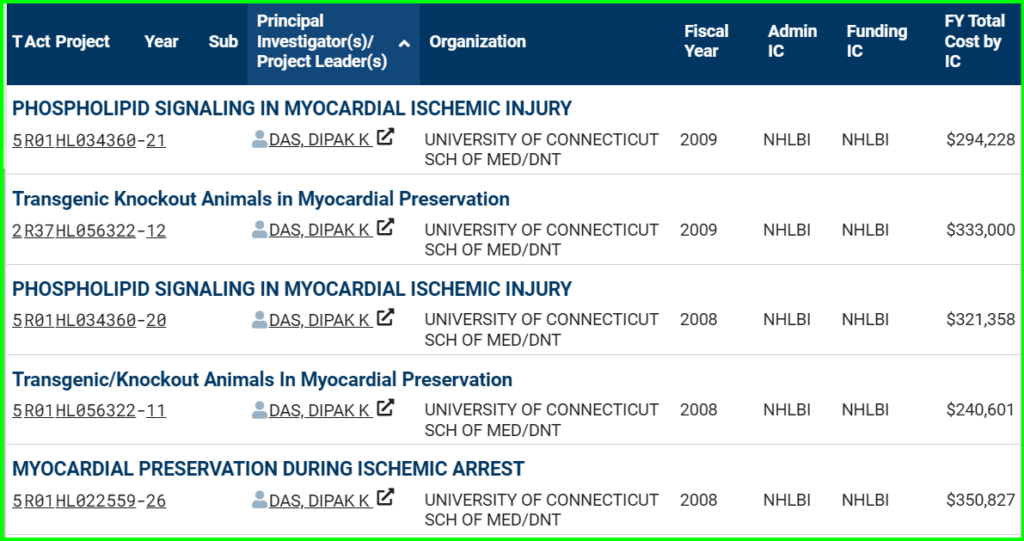1024x541 pixels.
Task: Open Transgenic Knockout Animals in Myocardial Preservation title
Action: click(261, 198)
